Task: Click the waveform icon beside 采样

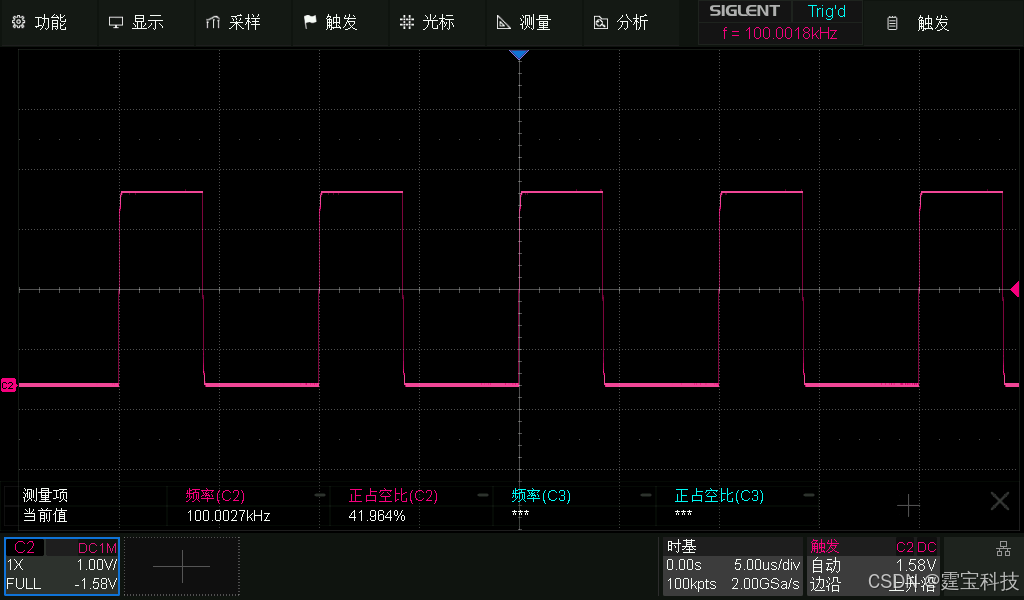Action: pos(213,22)
